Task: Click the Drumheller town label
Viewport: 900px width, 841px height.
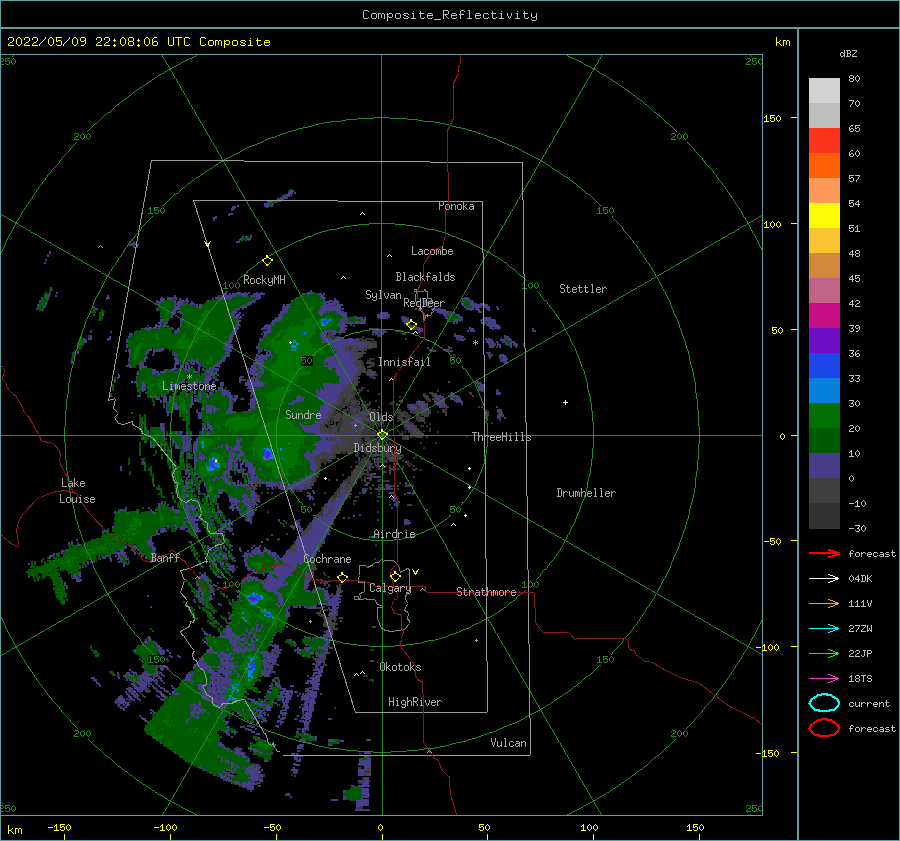Action: coord(586,493)
